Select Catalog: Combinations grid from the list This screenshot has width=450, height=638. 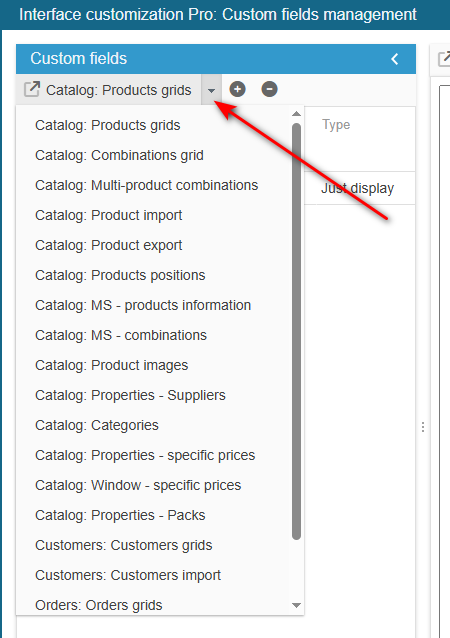click(119, 155)
